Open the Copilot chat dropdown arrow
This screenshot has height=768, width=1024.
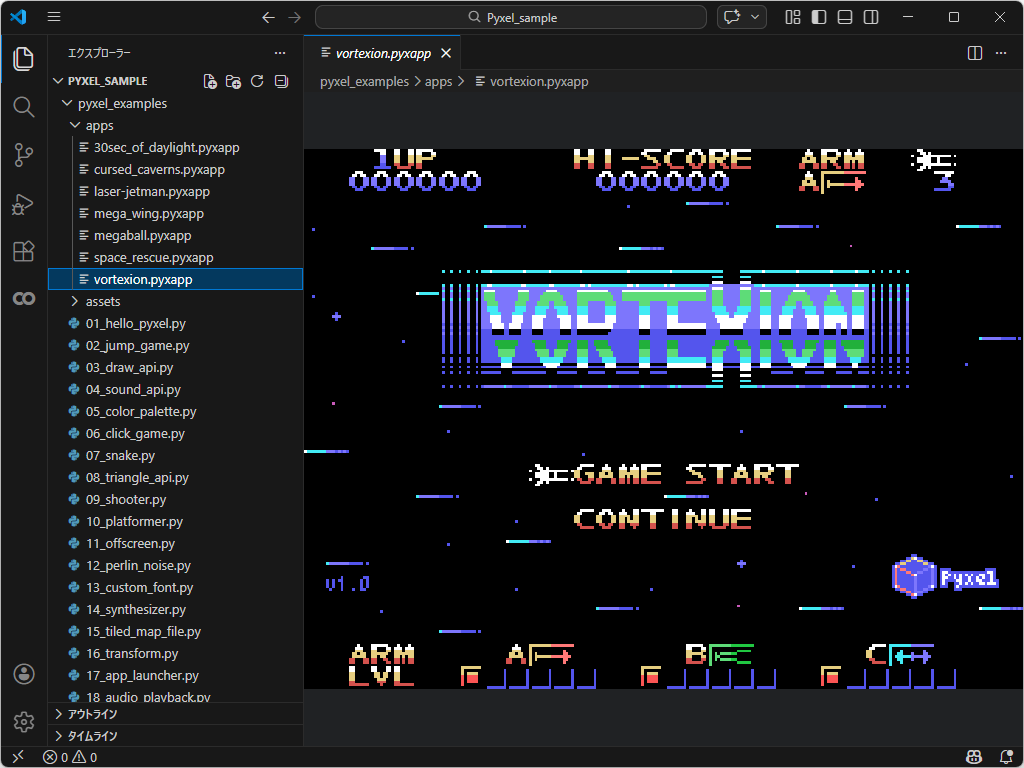coord(755,17)
